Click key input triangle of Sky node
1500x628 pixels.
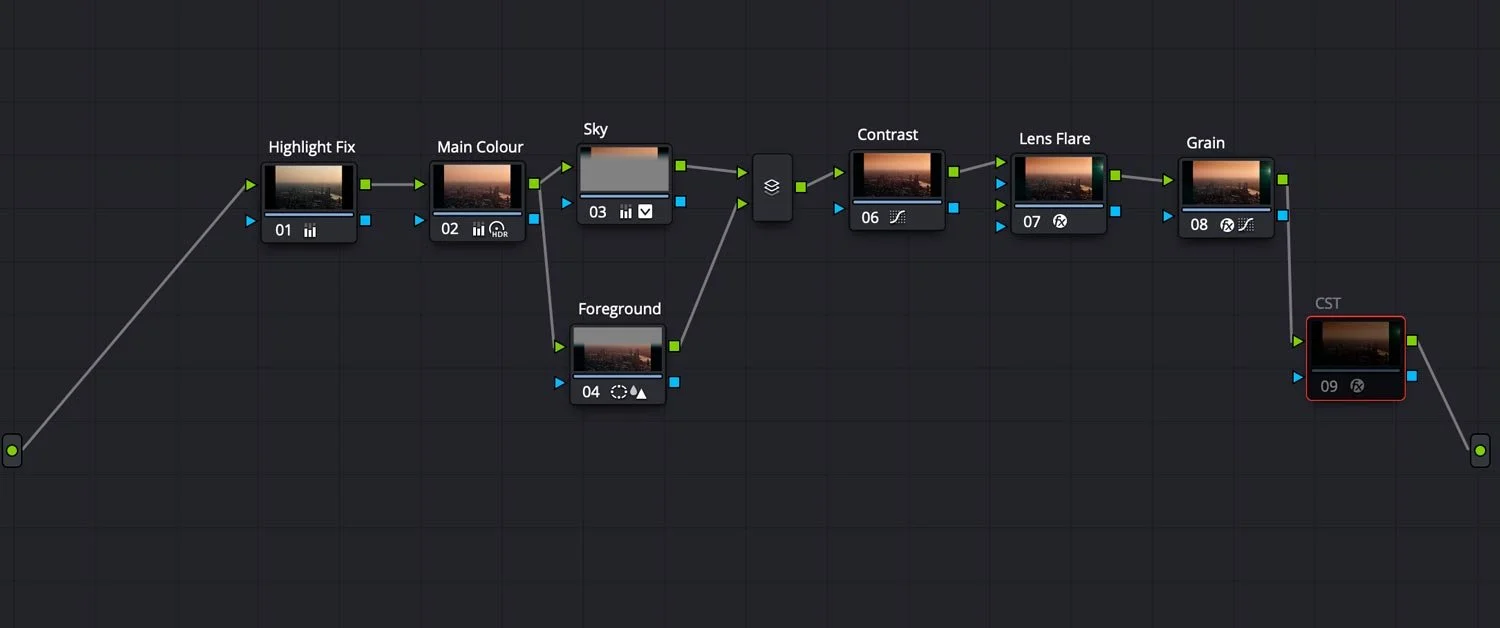[x=567, y=202]
